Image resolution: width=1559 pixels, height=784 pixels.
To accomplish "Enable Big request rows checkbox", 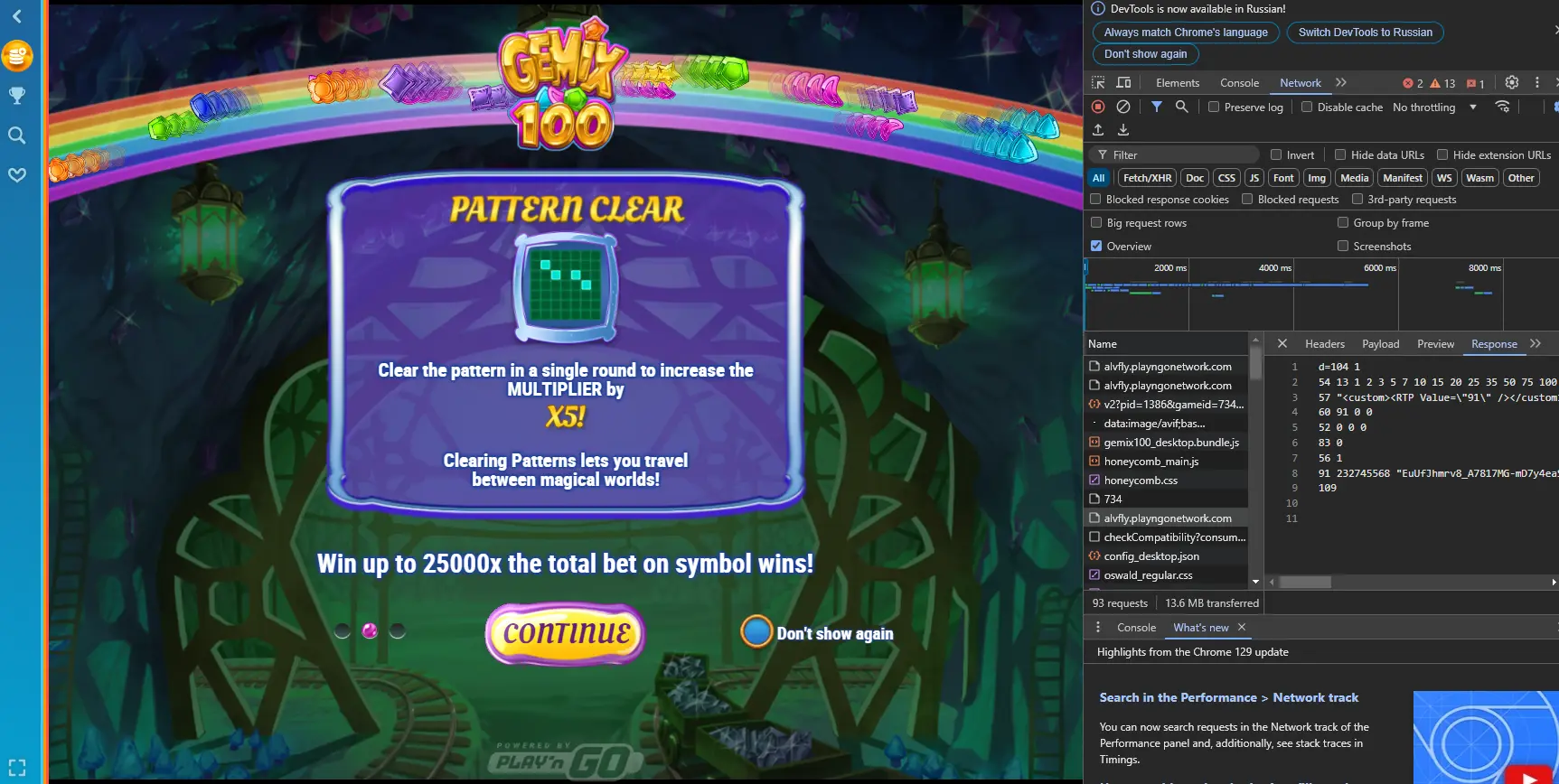I will point(1096,222).
